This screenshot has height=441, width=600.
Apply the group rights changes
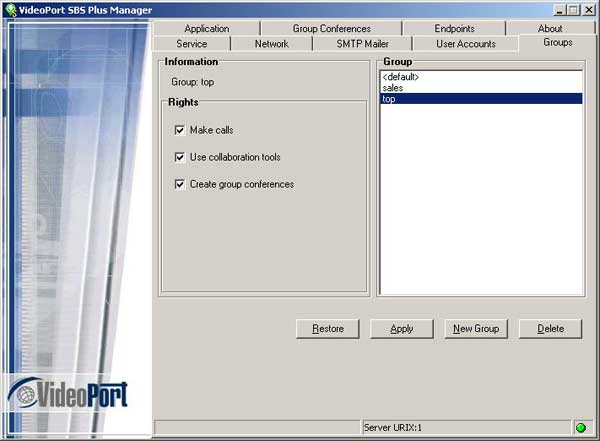coord(402,329)
